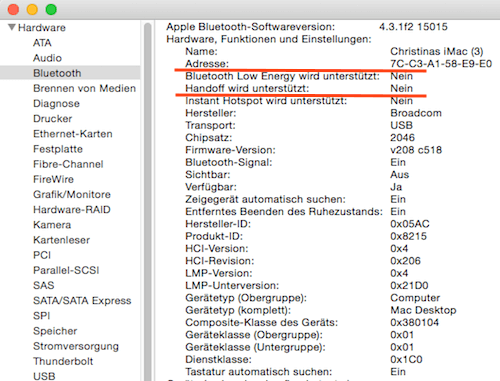Screen dimensions: 500x381
Task: Click the Verfügbar value Ja
Action: click(396, 187)
